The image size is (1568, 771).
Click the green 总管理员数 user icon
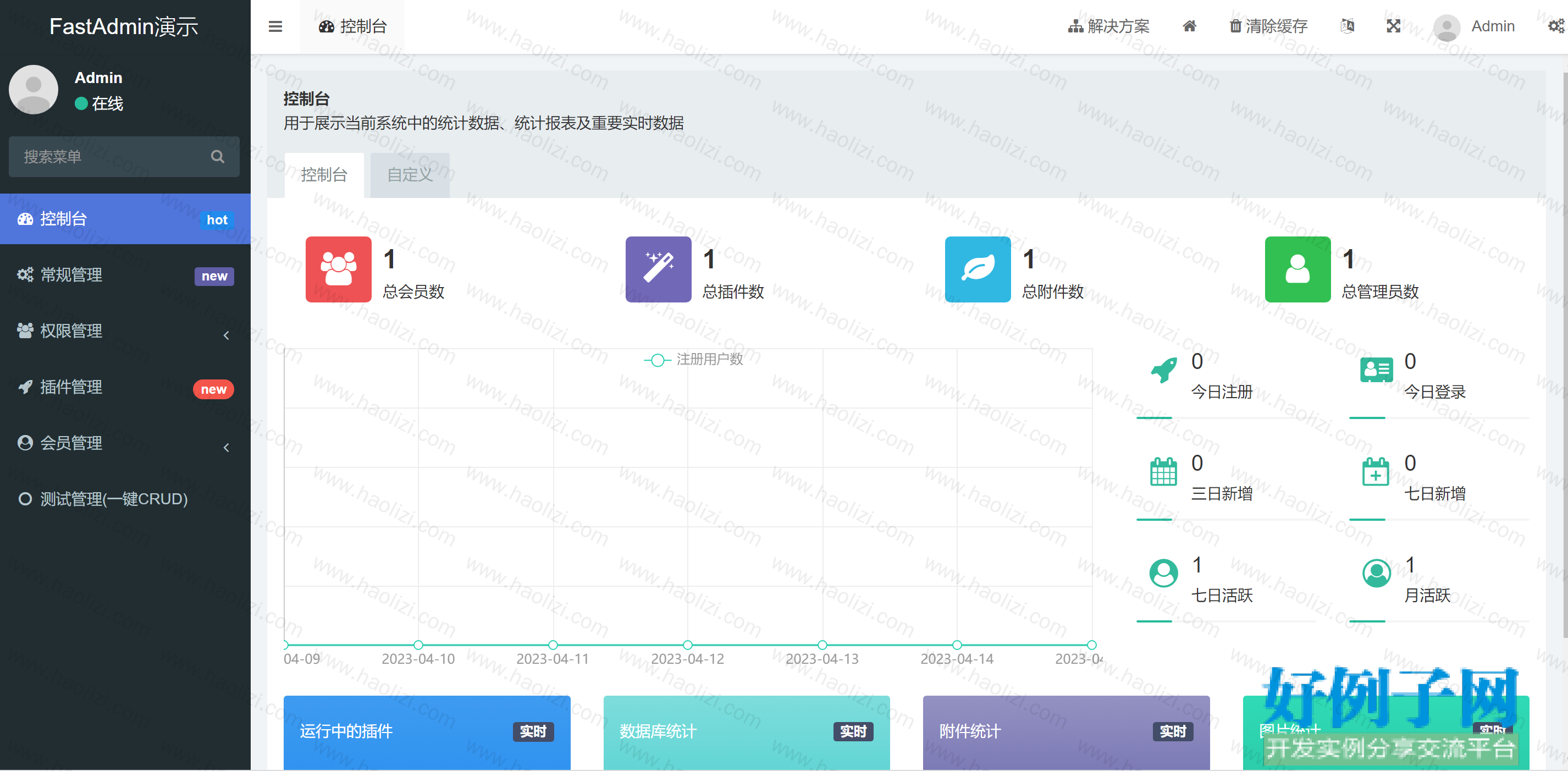pos(1298,269)
